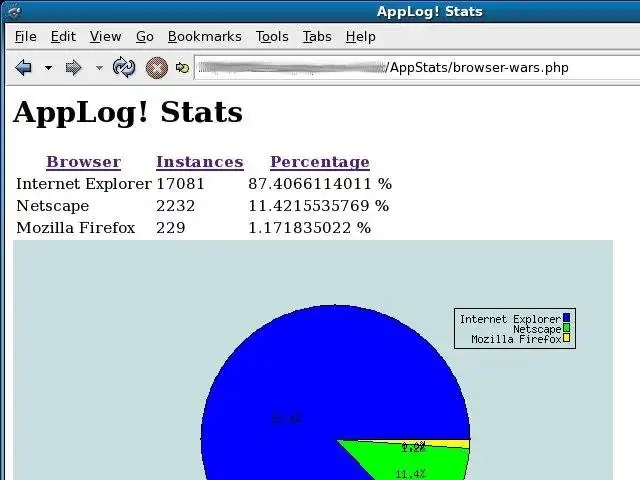This screenshot has height=480, width=640.
Task: Click the AppLog! Stats page heading
Action: pyautogui.click(x=128, y=112)
